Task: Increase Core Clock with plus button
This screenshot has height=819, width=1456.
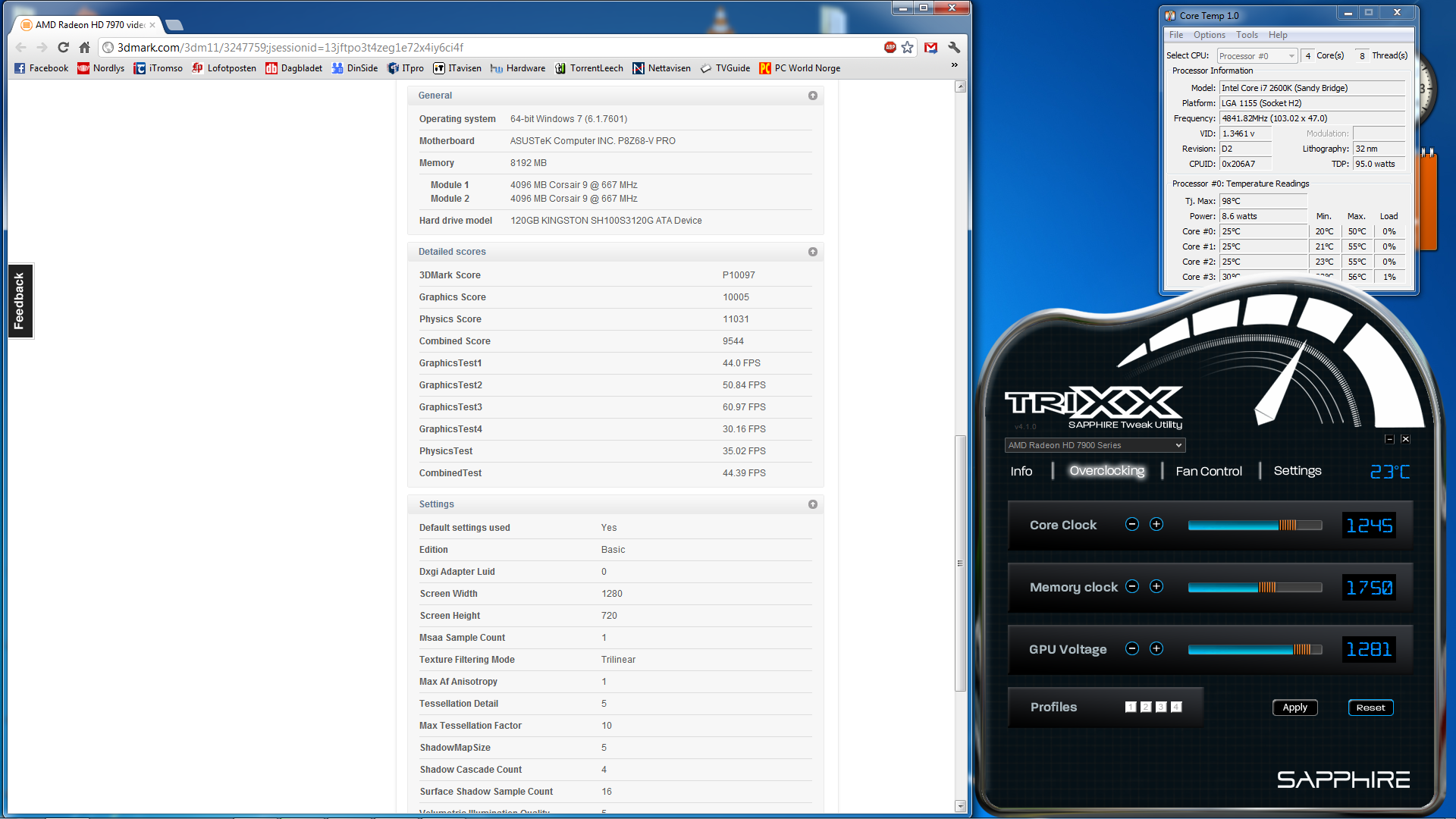Action: tap(1156, 524)
